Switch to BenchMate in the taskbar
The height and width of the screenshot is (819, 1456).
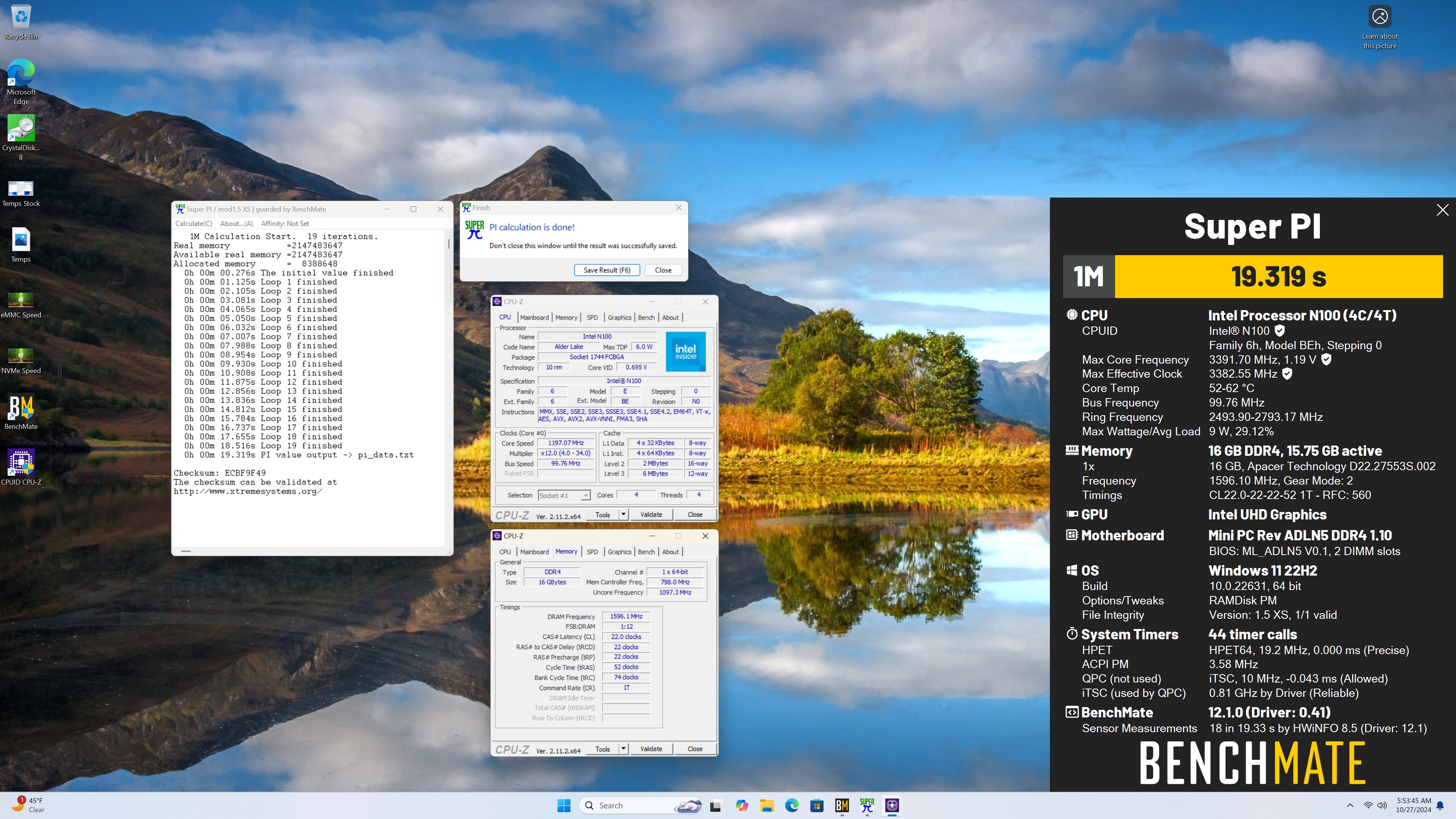(842, 805)
